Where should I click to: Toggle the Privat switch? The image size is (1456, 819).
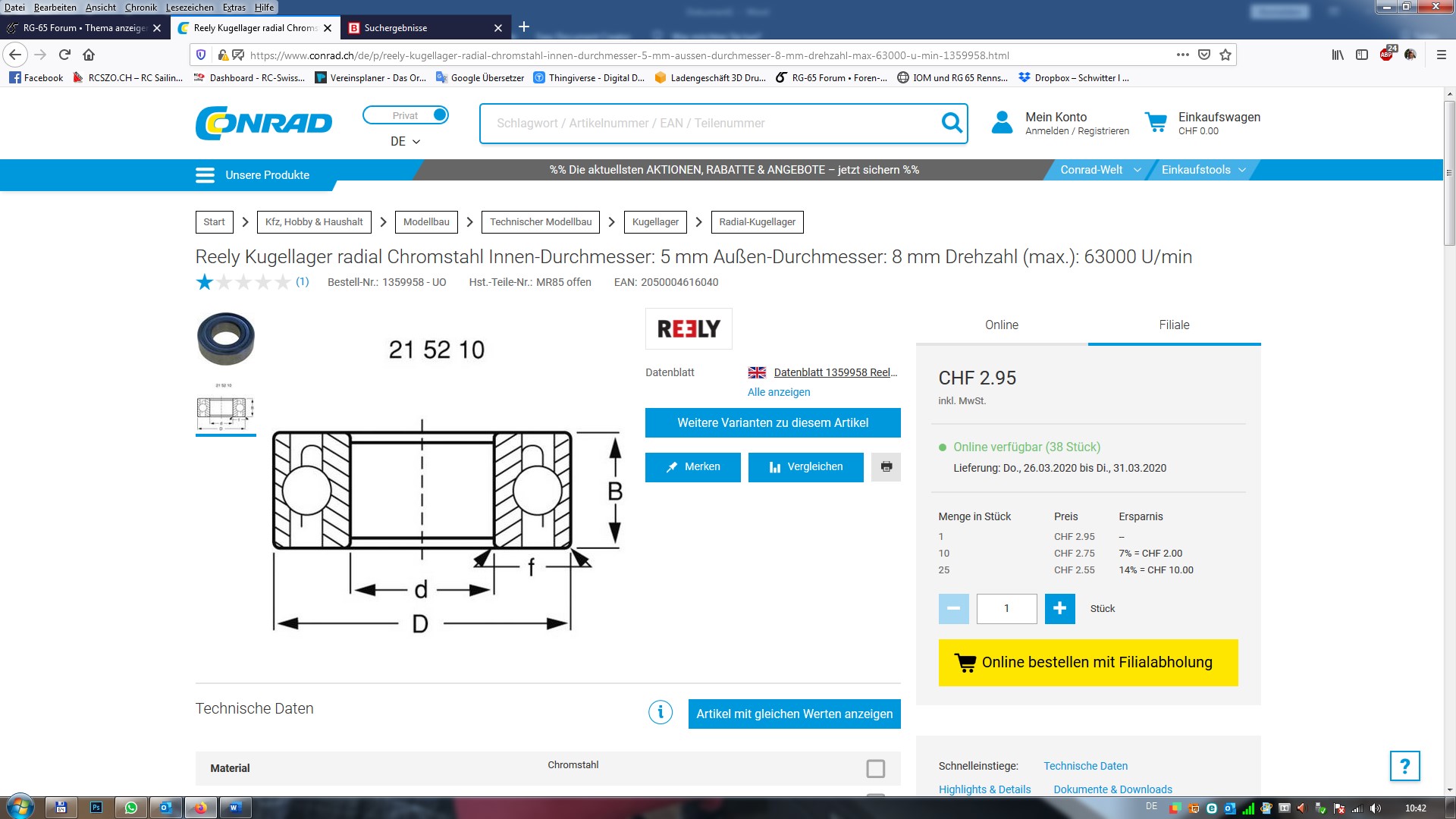click(406, 115)
